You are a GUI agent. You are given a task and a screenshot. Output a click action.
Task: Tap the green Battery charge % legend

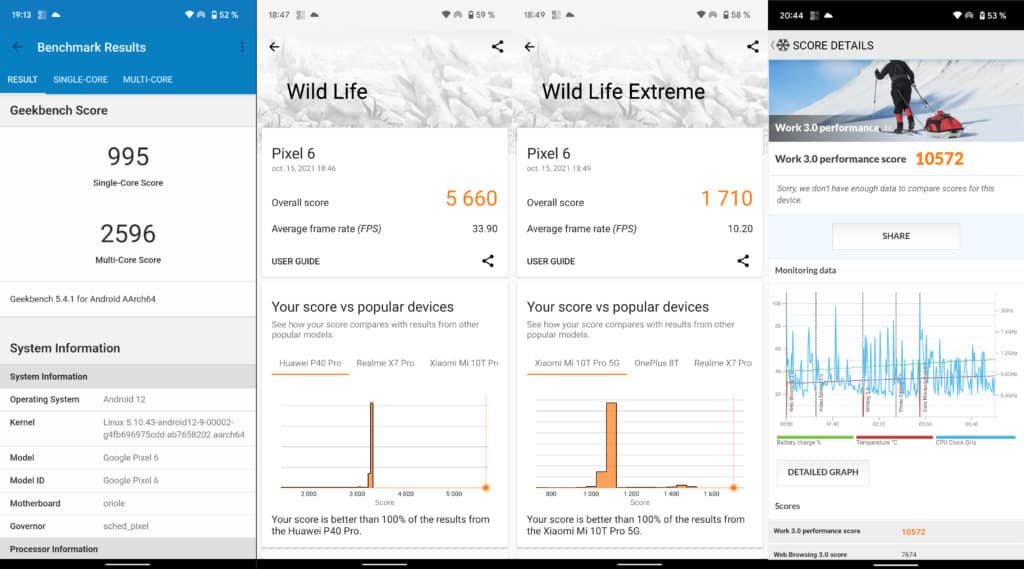coord(814,440)
